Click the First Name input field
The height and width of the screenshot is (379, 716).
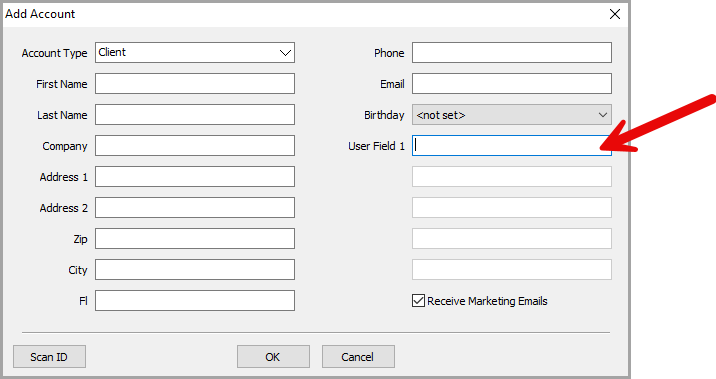click(195, 84)
